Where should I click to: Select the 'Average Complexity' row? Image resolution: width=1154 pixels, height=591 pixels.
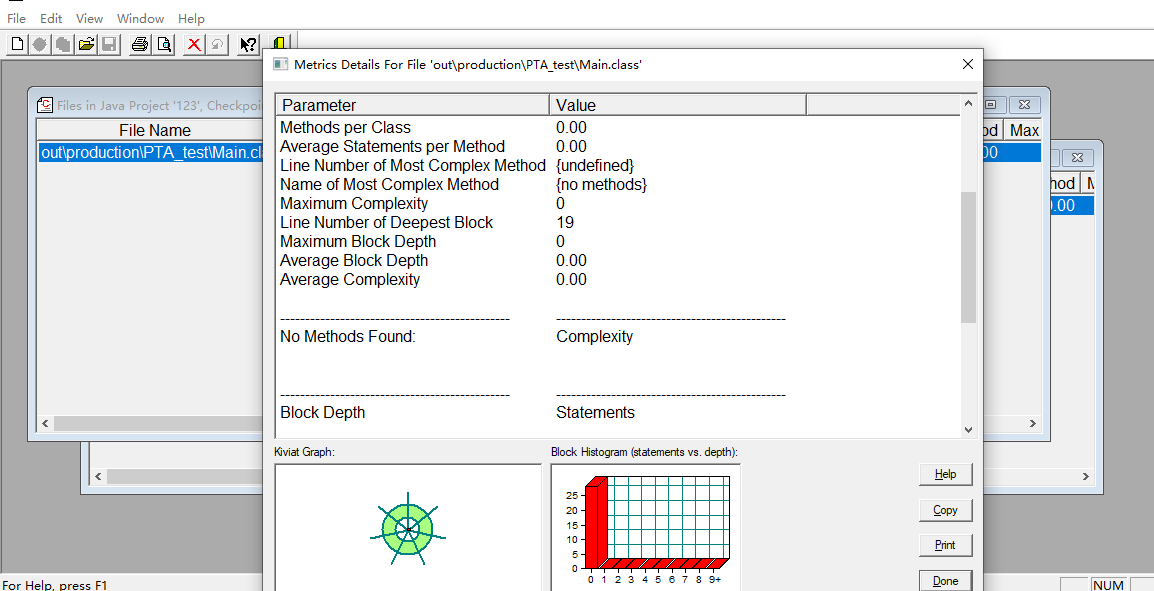pyautogui.click(x=350, y=280)
